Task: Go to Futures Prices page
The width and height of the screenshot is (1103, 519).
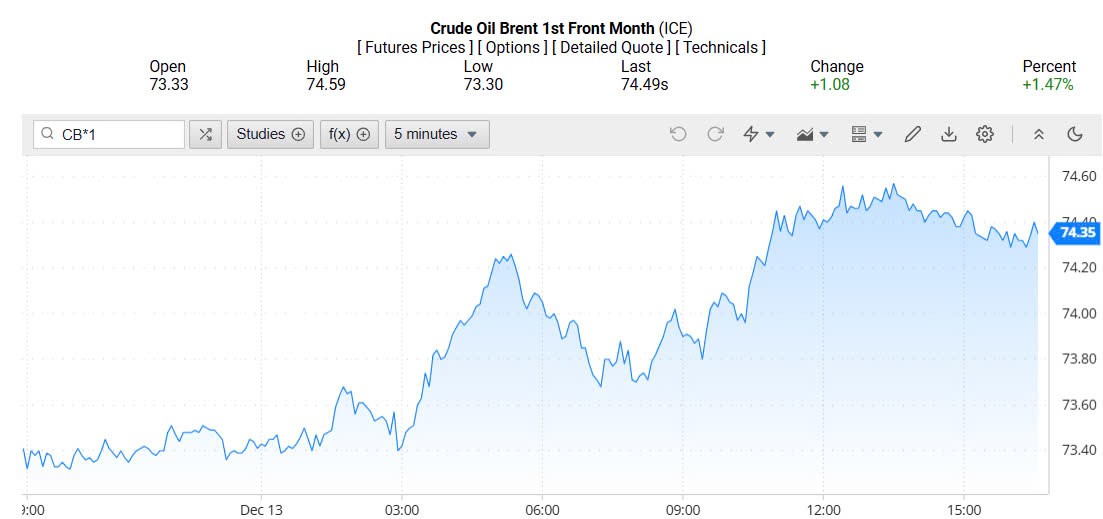Action: [x=414, y=47]
